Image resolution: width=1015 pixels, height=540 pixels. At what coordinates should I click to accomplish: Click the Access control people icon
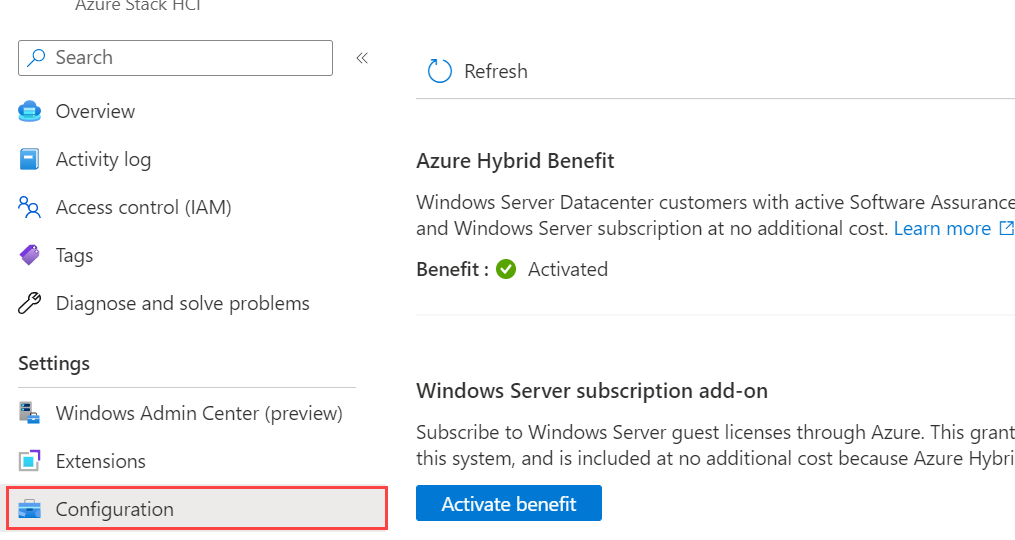(x=30, y=207)
